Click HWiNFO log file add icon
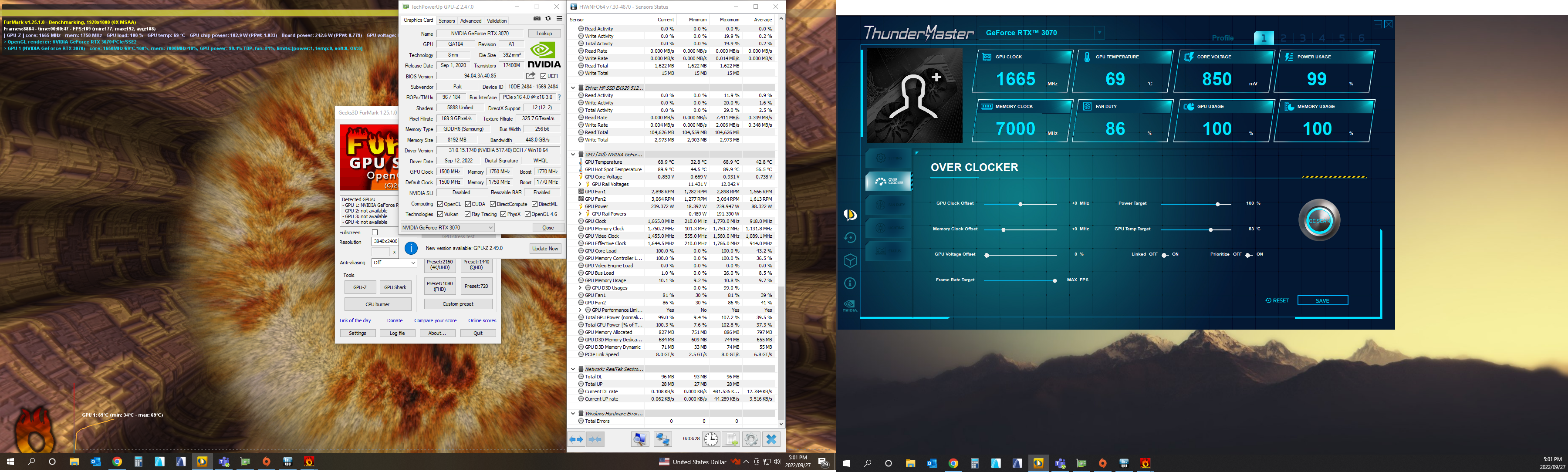 tap(731, 439)
